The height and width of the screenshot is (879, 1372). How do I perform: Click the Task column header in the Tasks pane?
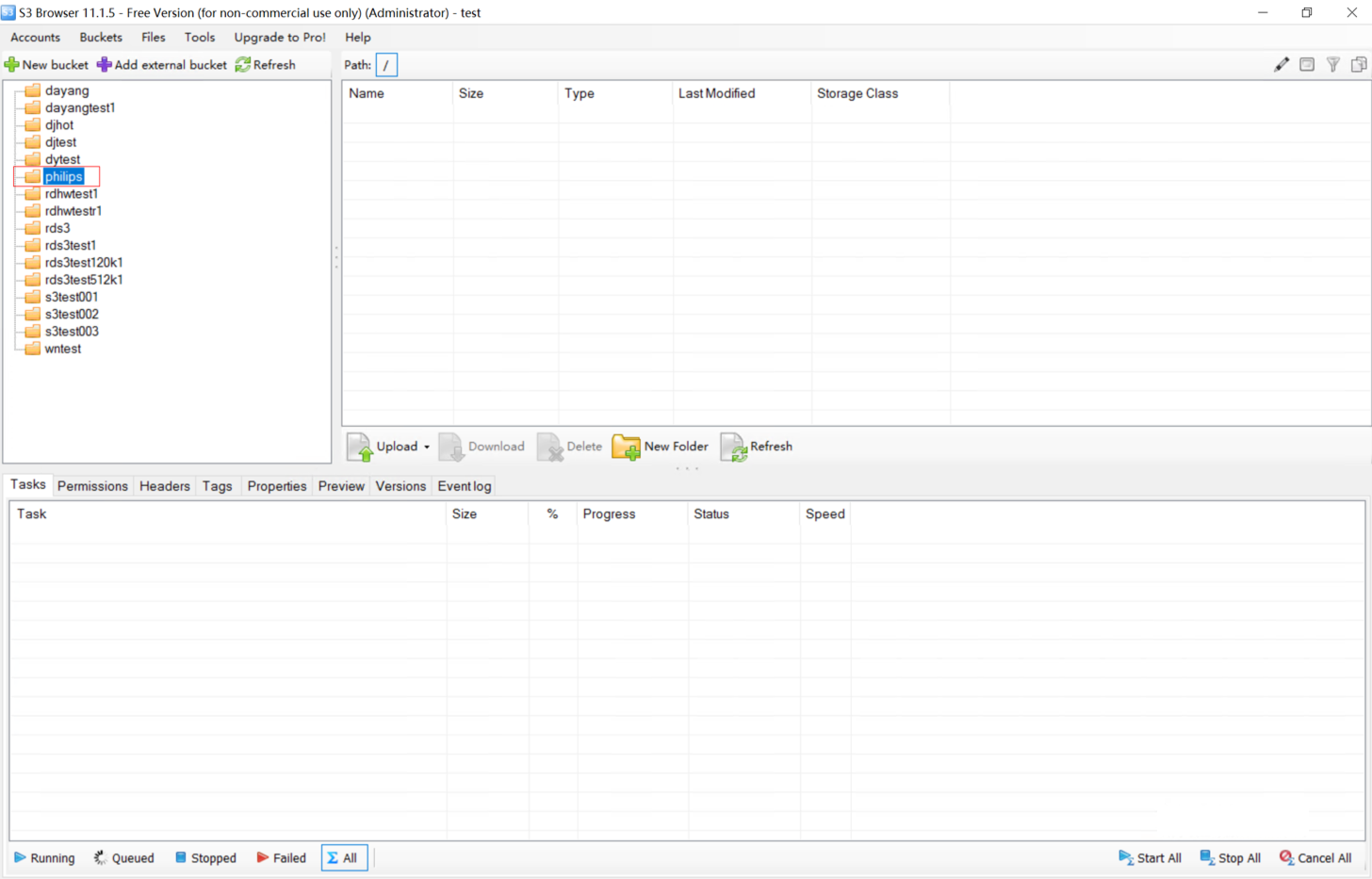coord(228,513)
